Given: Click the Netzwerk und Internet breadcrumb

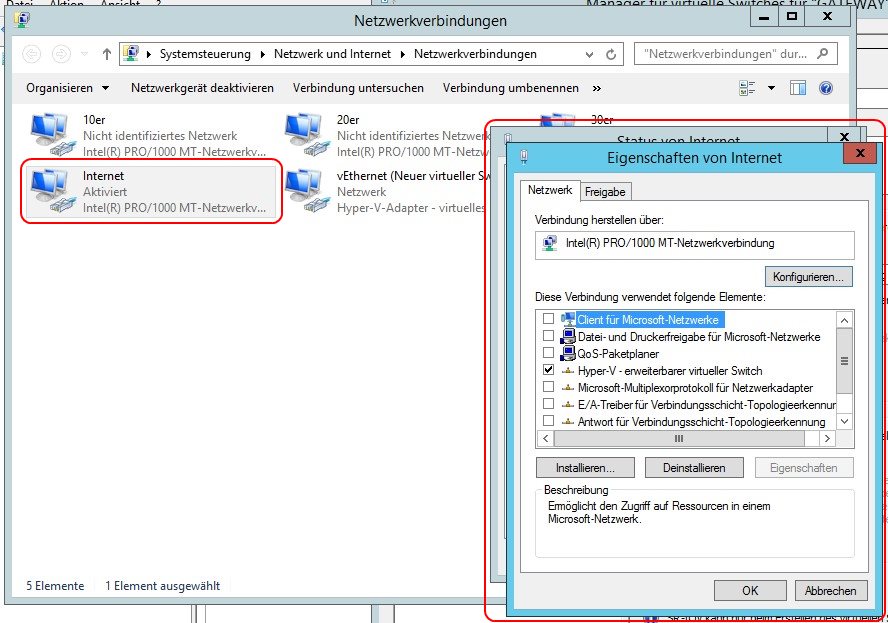Looking at the screenshot, I should pyautogui.click(x=332, y=54).
